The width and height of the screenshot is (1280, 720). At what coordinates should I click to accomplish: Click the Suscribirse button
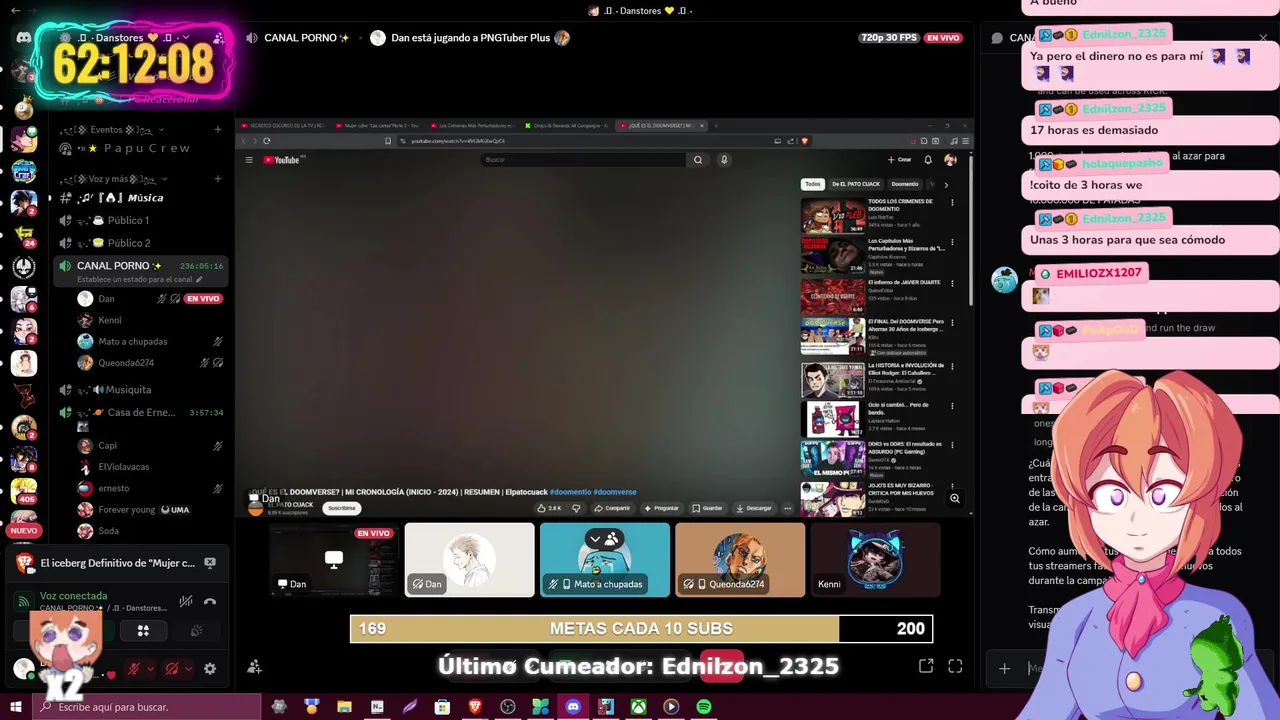click(341, 508)
